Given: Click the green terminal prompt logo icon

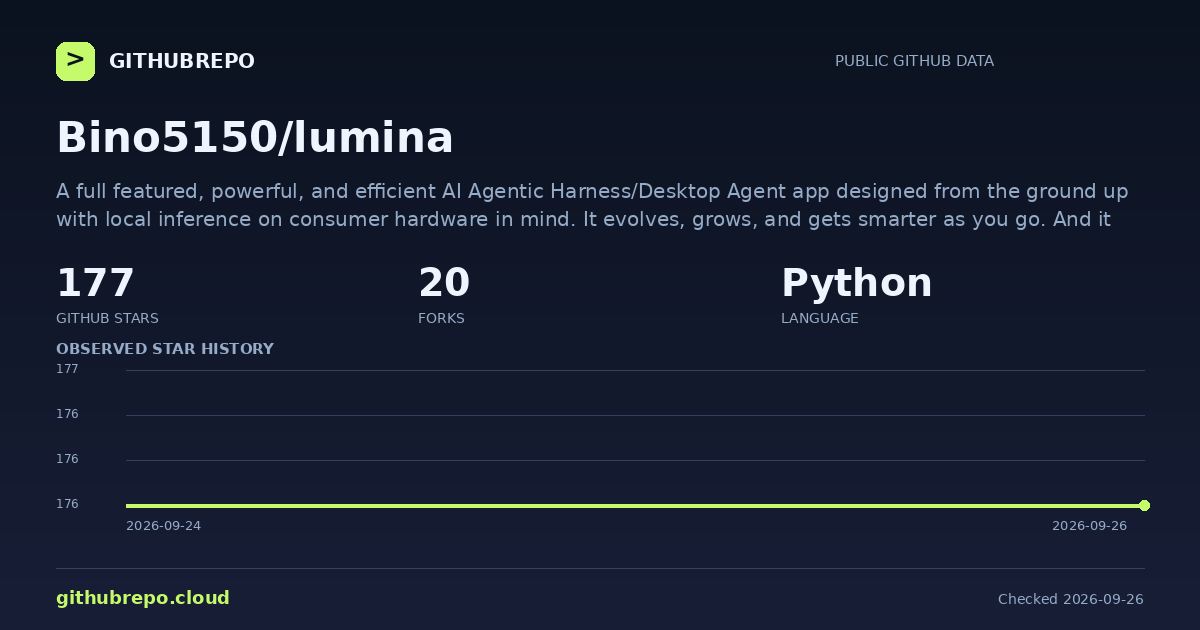Looking at the screenshot, I should coord(75,61).
